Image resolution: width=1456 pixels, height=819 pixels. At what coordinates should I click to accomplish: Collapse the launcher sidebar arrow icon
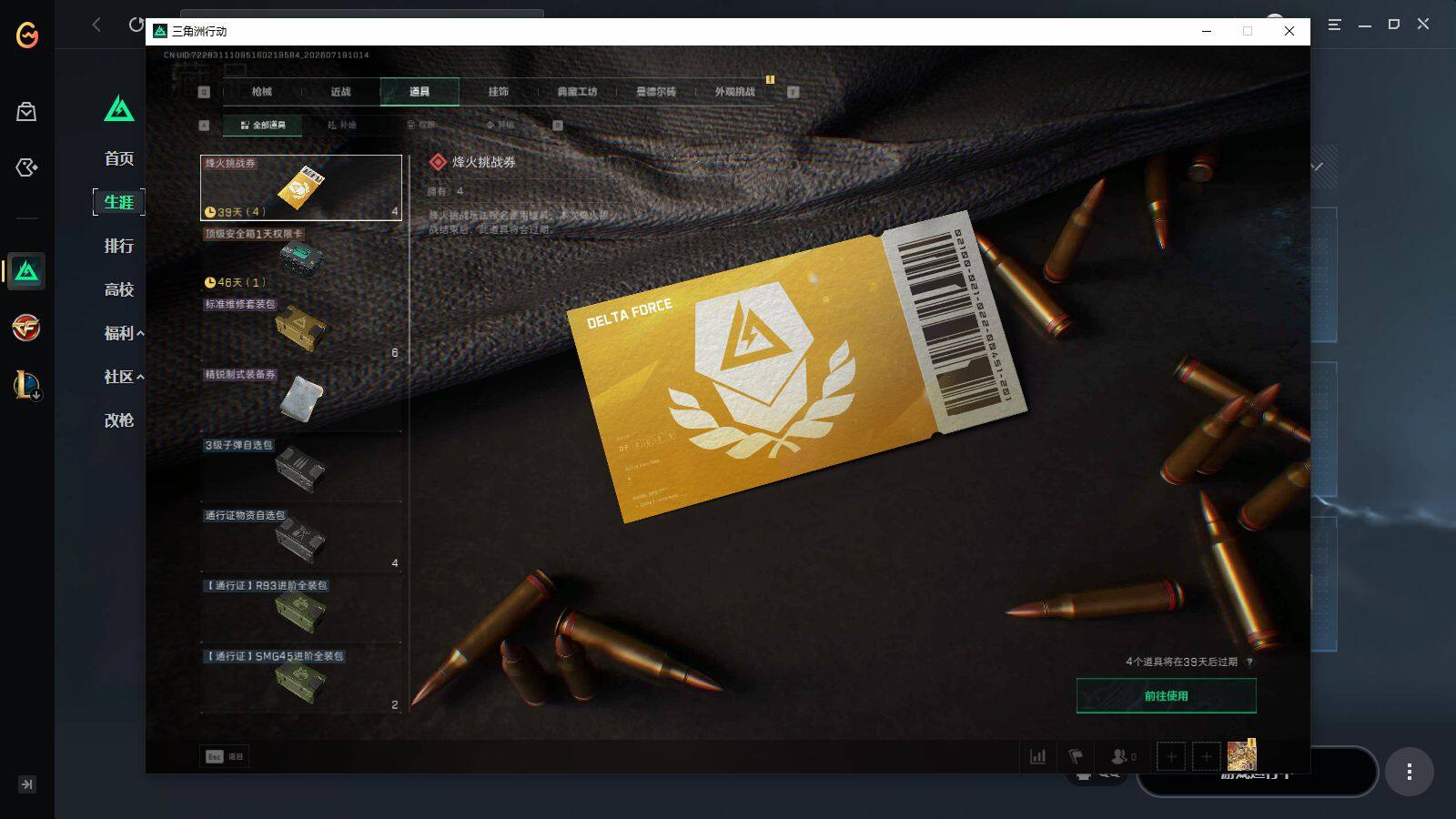coord(27,784)
